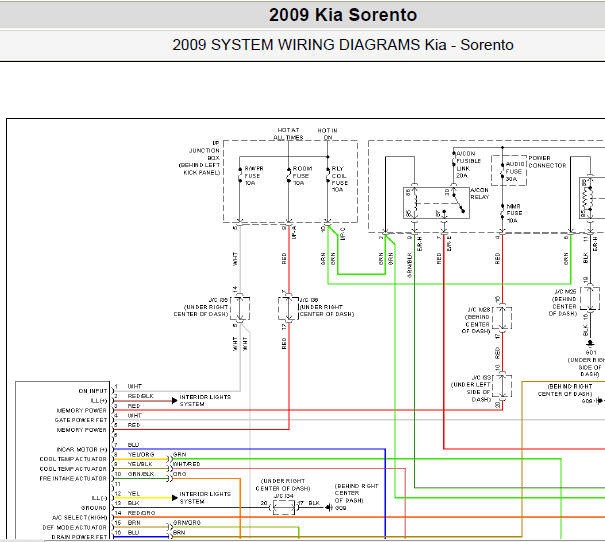The height and width of the screenshot is (542, 605).
Task: Click the J/C I33 connector symbol
Action: [x=502, y=386]
